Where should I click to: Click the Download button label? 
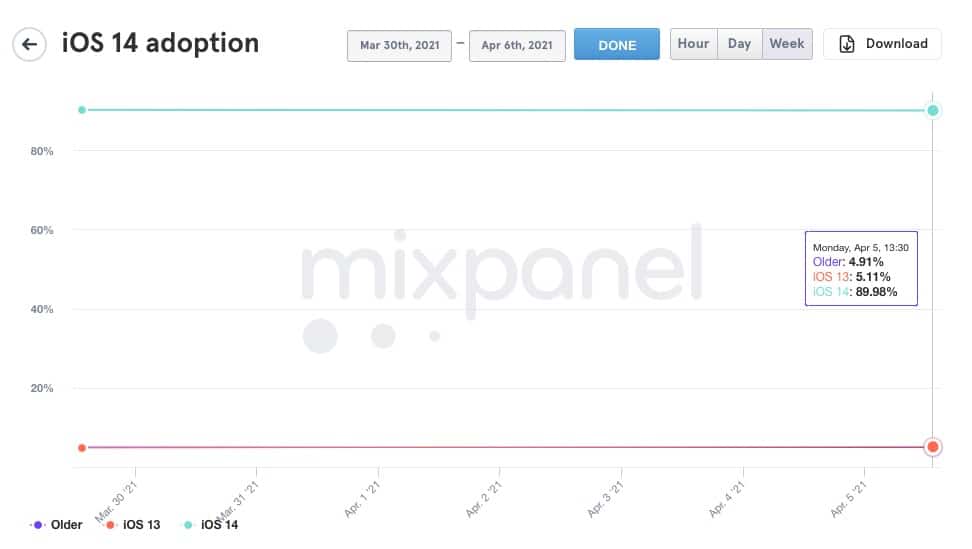pyautogui.click(x=896, y=44)
